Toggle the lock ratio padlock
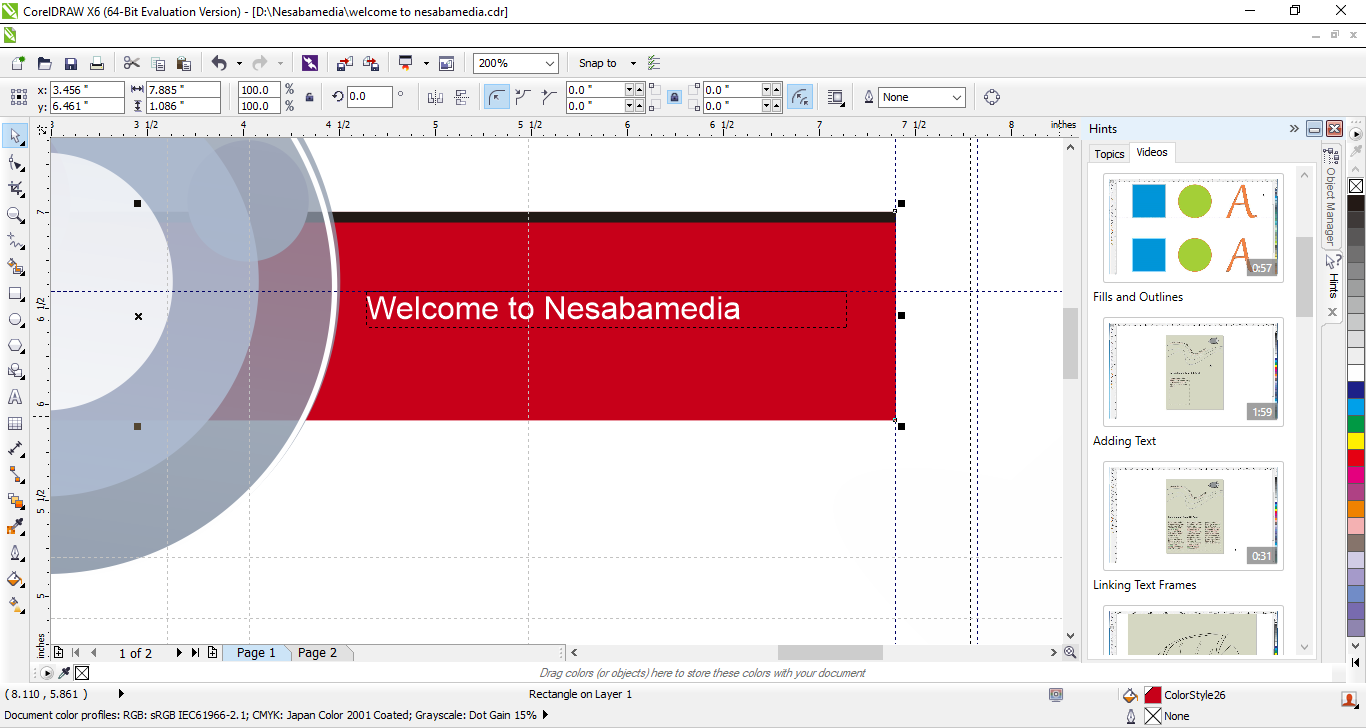This screenshot has width=1366, height=728. (309, 97)
